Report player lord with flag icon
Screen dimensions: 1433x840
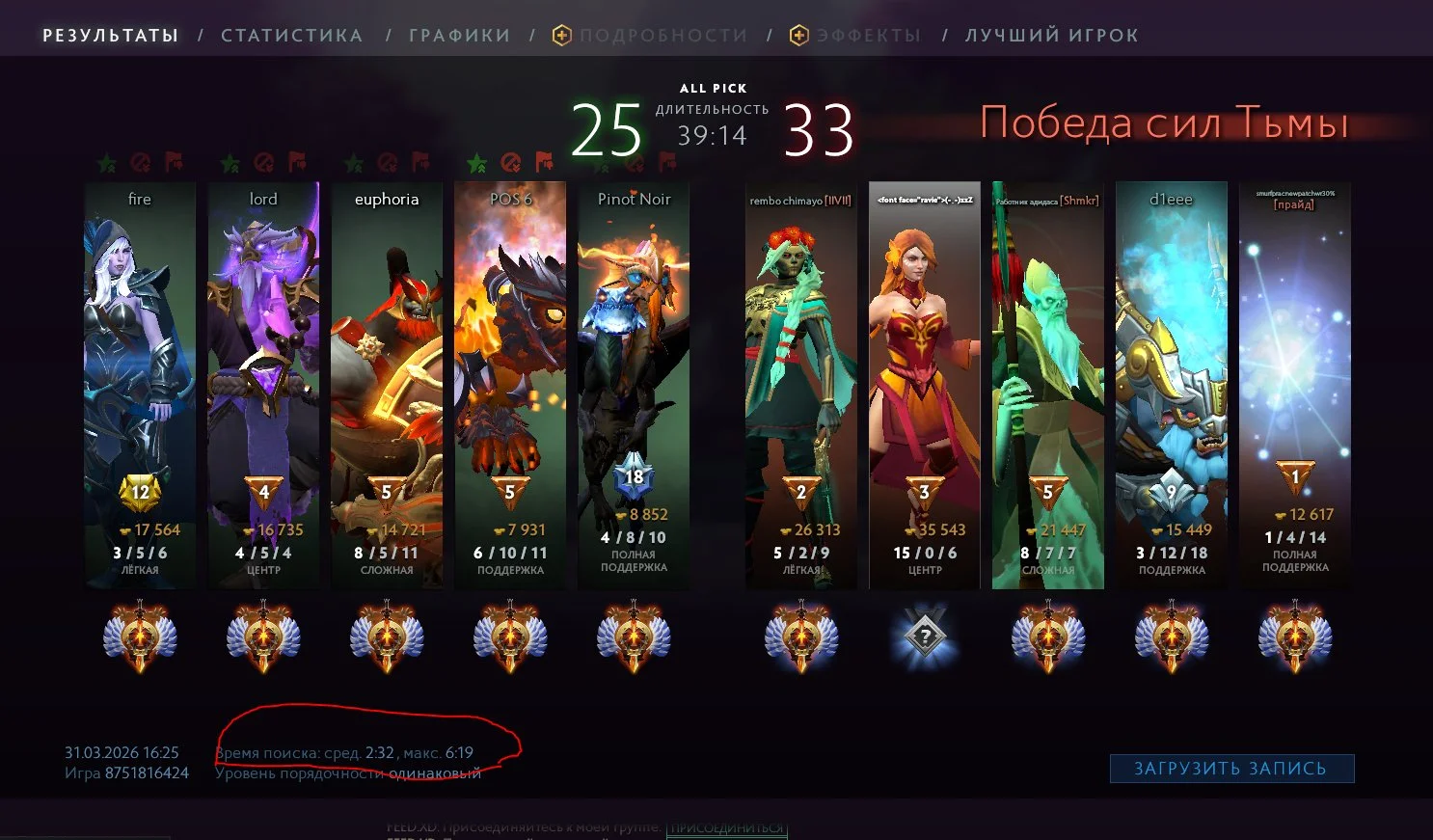298,162
